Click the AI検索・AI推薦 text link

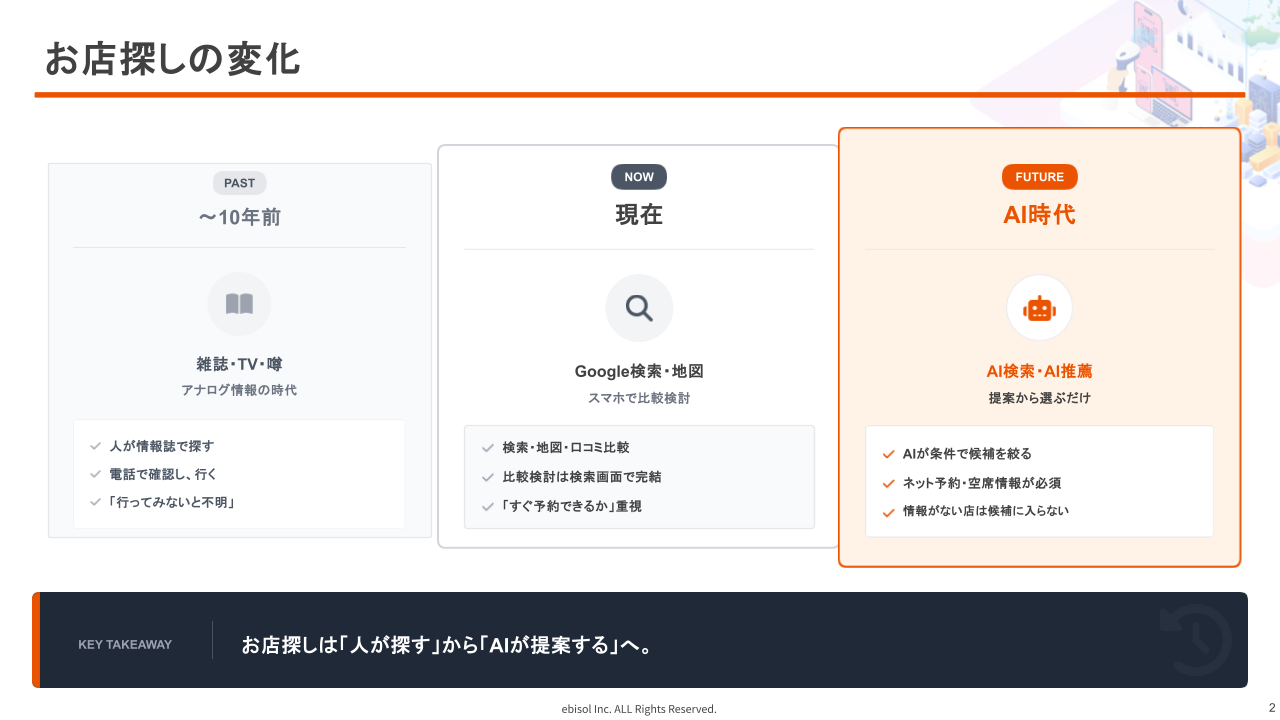1039,370
